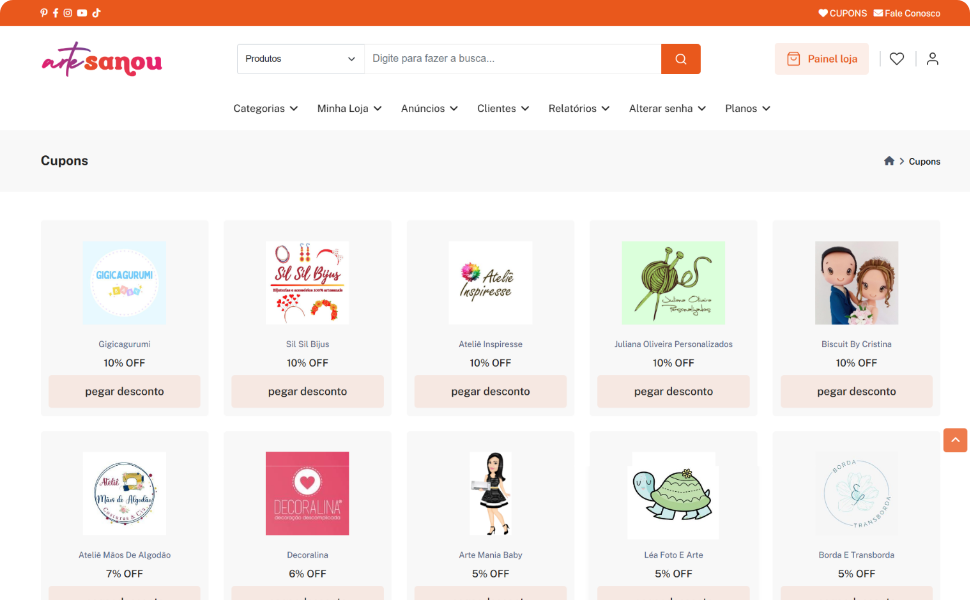This screenshot has height=600, width=970.
Task: Open the TikTok social link
Action: [x=97, y=13]
